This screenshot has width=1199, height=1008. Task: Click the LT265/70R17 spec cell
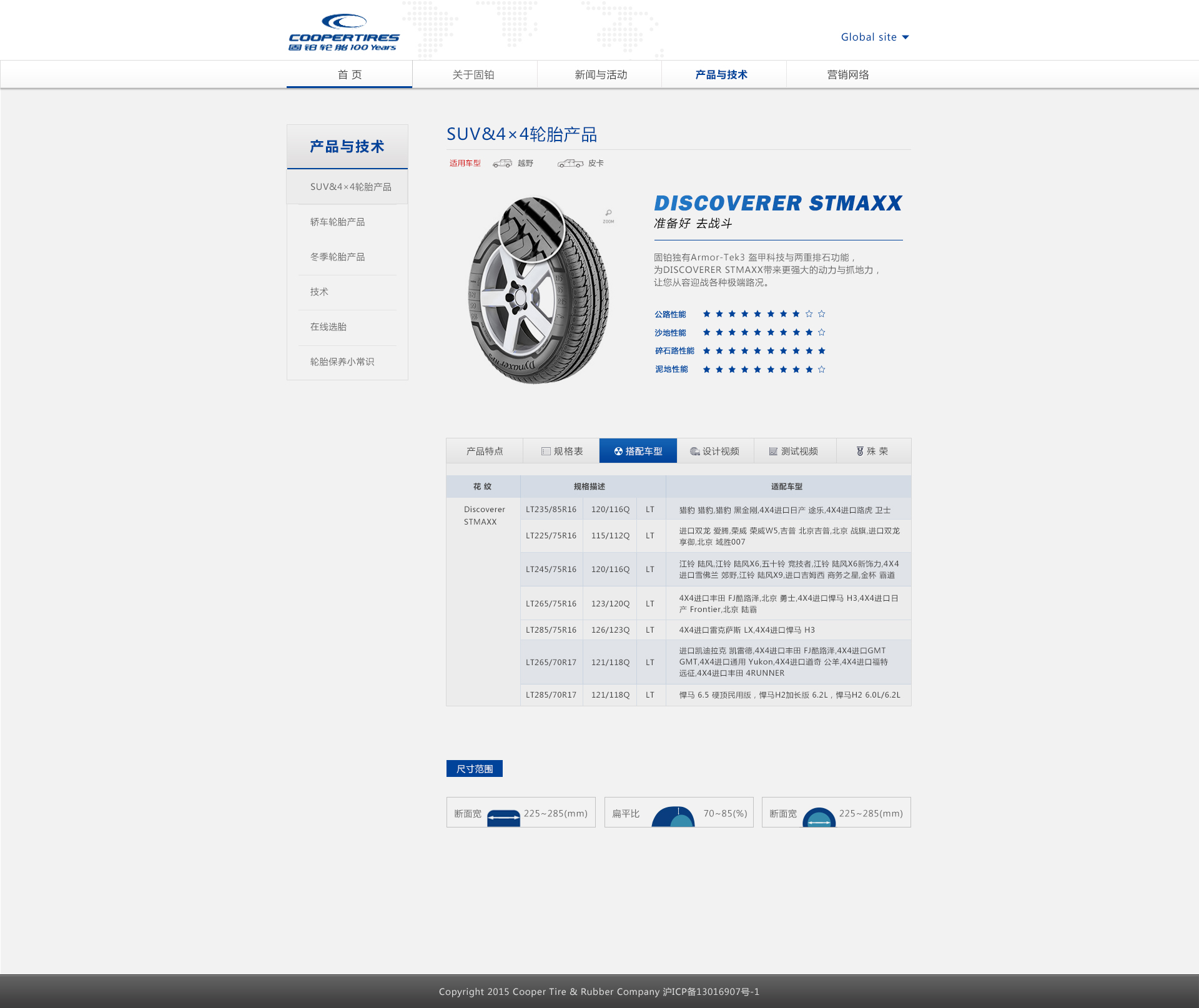click(551, 662)
